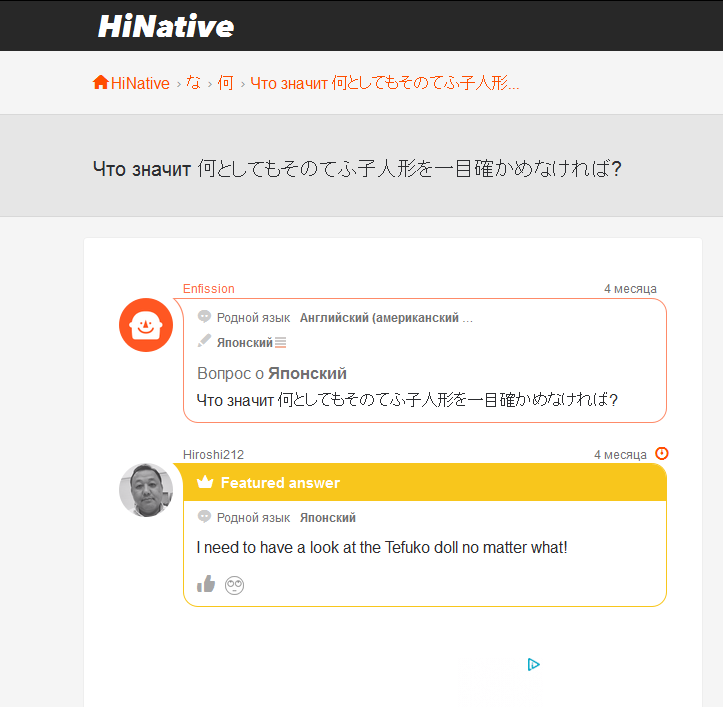Click the native-language speech bubble icon in the question
The image size is (723, 707).
204,317
